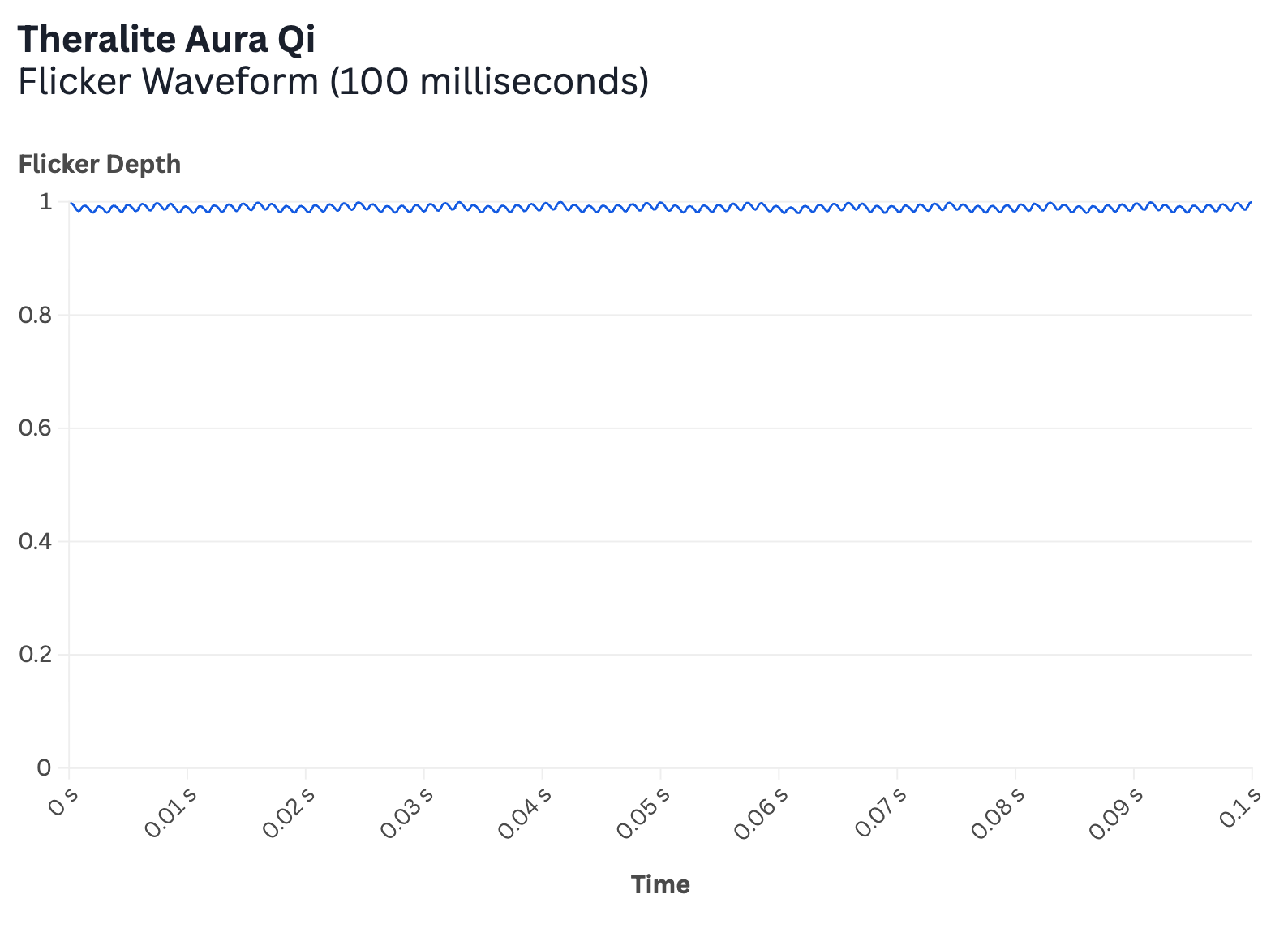Click the 0 s x-axis tick label
The image size is (1288, 933).
(63, 802)
